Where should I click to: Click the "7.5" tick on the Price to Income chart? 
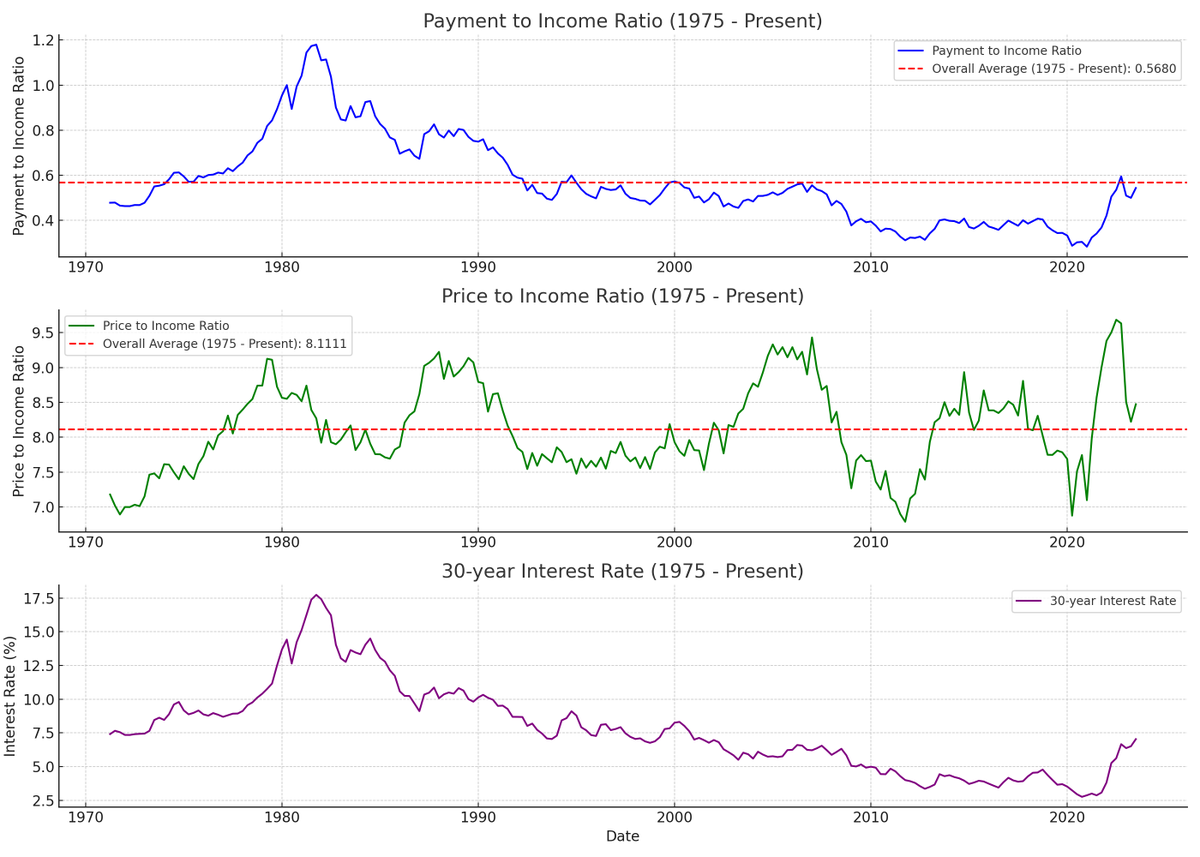42,473
